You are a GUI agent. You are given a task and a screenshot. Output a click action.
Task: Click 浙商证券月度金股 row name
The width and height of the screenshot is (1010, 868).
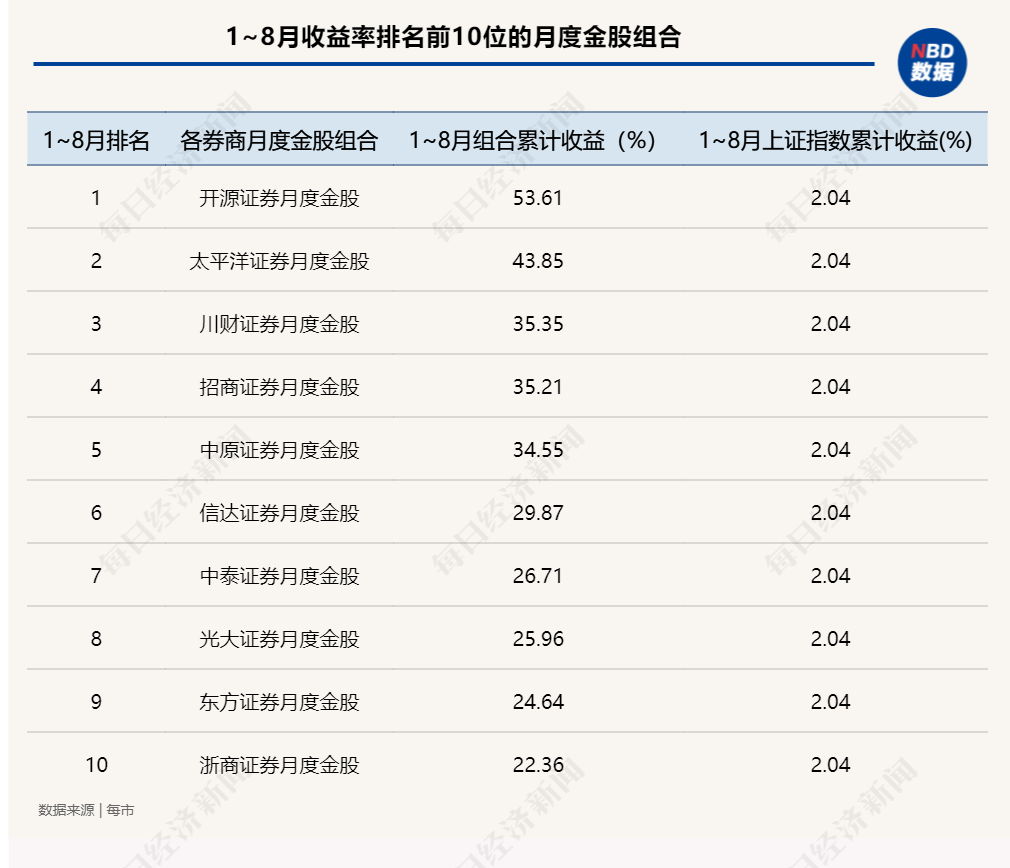279,764
